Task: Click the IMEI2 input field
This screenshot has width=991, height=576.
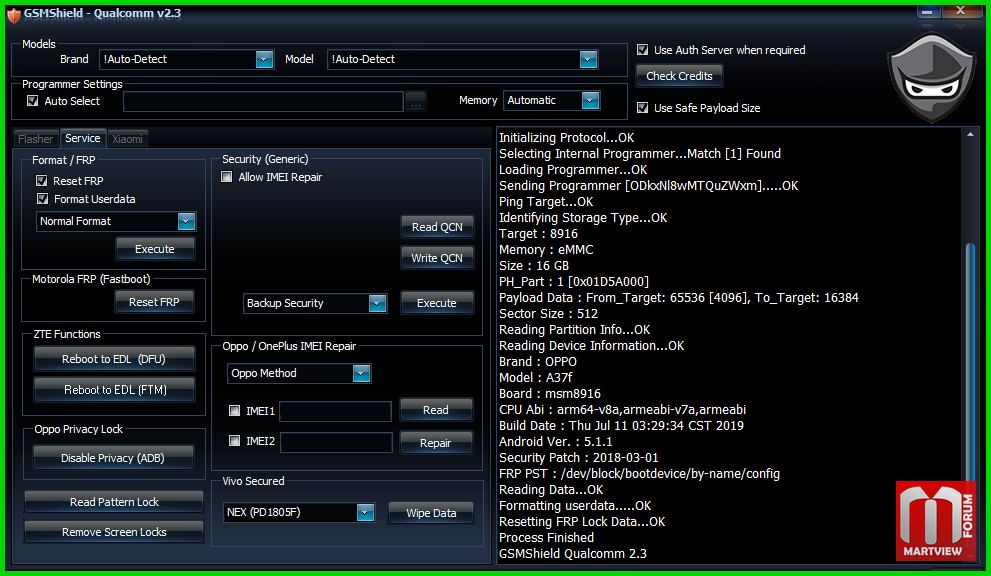Action: pos(336,442)
